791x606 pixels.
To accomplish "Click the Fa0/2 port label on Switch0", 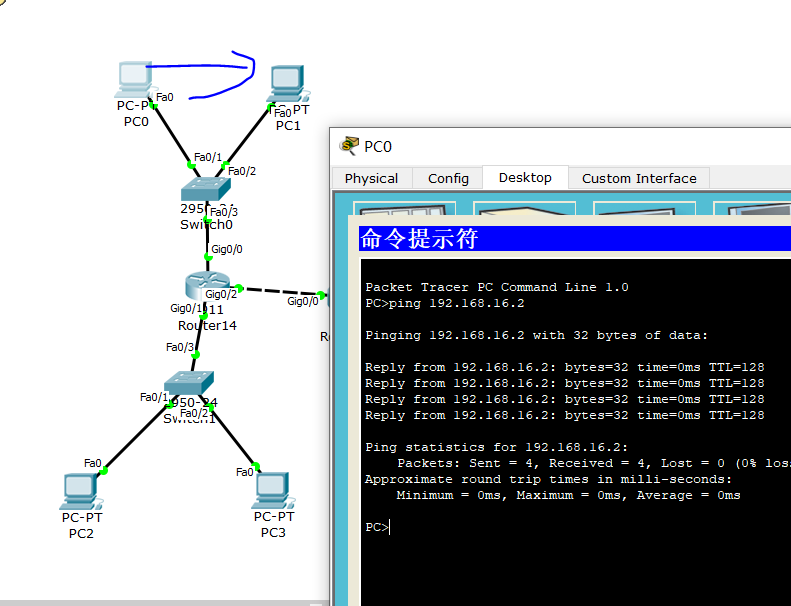I will [242, 172].
